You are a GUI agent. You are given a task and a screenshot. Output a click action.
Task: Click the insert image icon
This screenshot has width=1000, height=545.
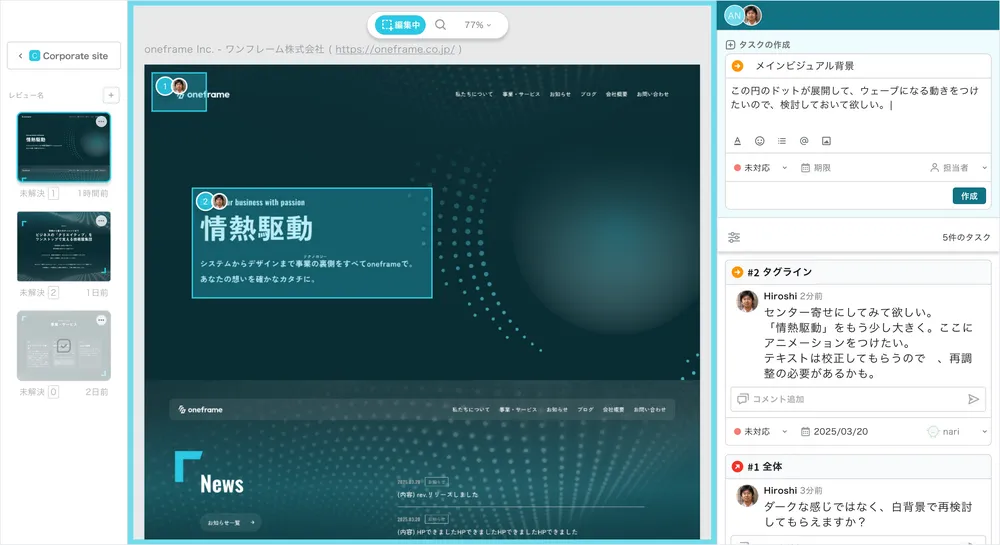(x=826, y=141)
